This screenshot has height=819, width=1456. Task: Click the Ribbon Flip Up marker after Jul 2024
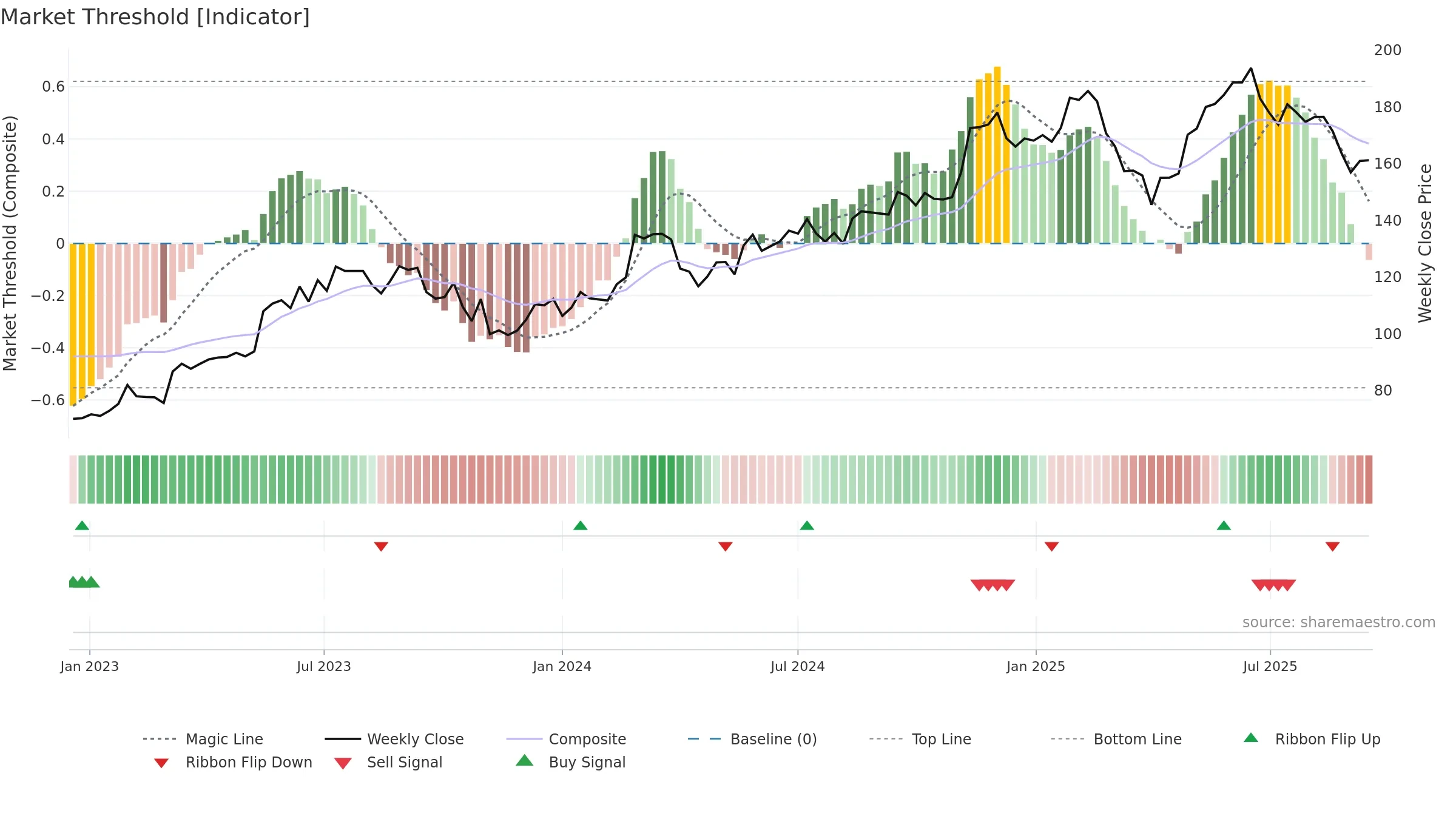[807, 525]
